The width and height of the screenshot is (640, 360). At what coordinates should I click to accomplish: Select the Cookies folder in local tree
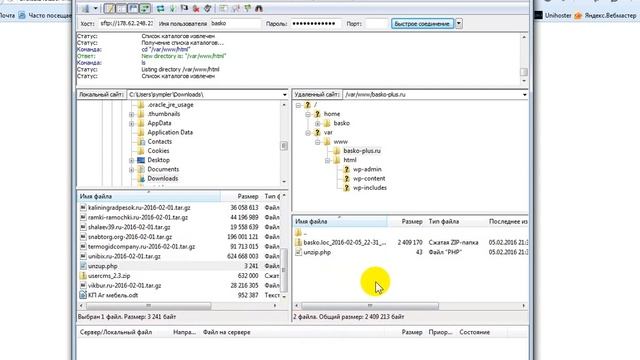158,151
